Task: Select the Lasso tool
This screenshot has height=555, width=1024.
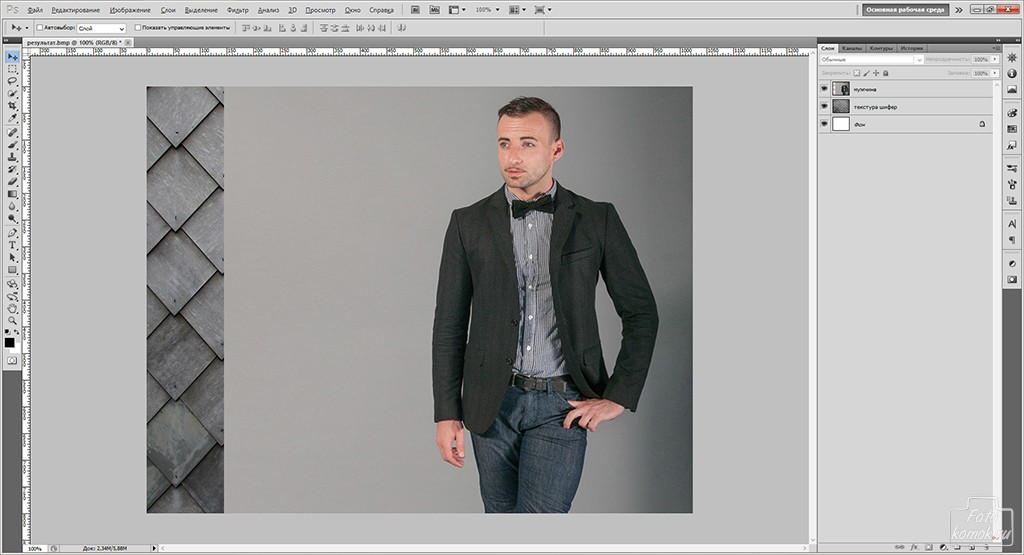Action: click(x=12, y=81)
